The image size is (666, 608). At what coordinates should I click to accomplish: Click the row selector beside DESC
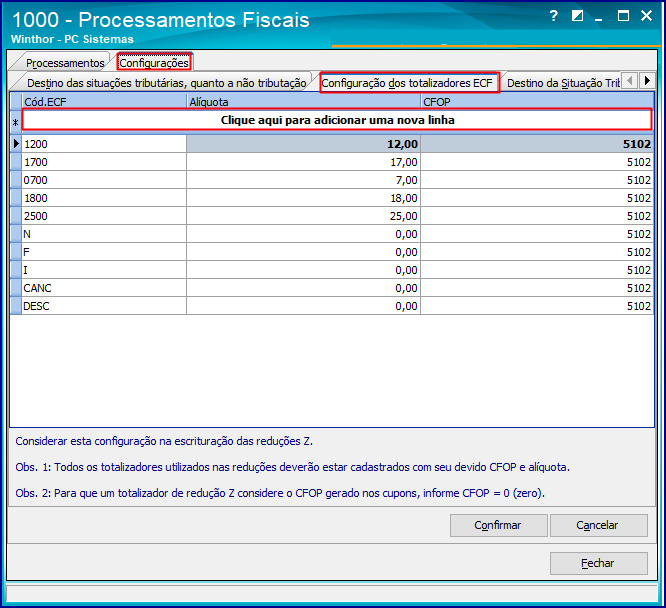click(16, 306)
